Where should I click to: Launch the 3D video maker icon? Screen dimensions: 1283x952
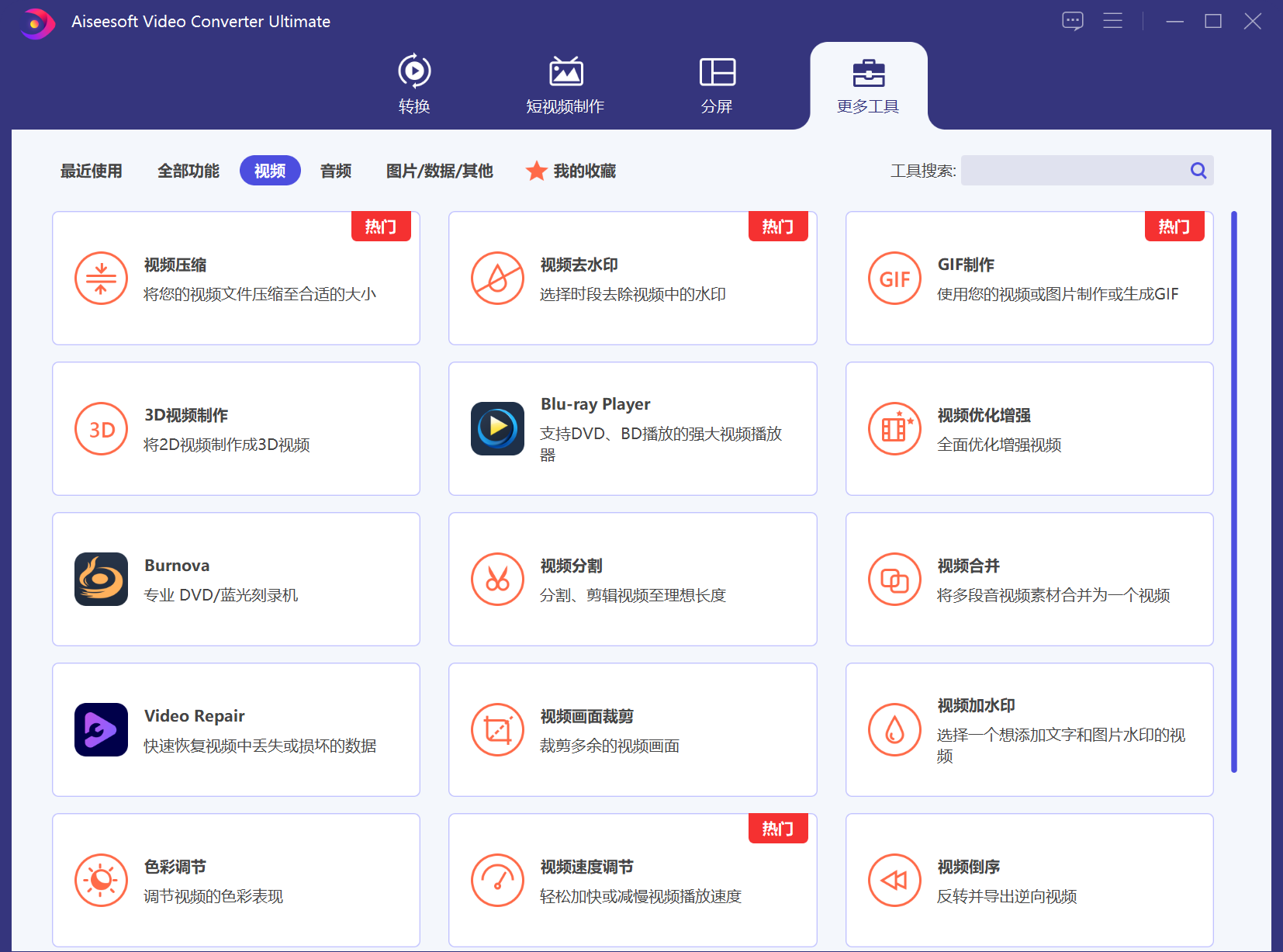point(101,429)
